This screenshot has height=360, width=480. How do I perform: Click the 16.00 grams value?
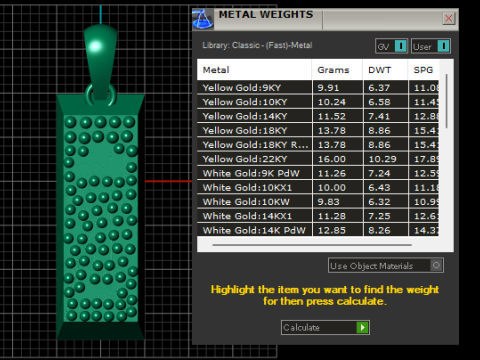pyautogui.click(x=332, y=159)
